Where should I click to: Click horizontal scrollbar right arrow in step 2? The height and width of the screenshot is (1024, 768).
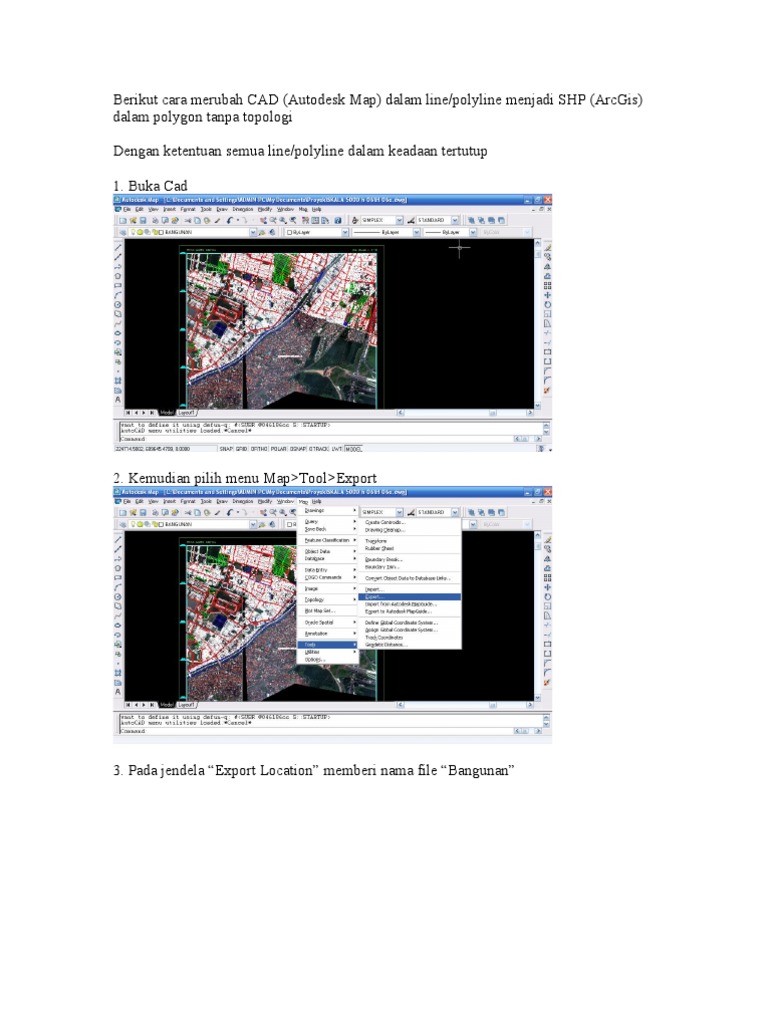(x=530, y=705)
